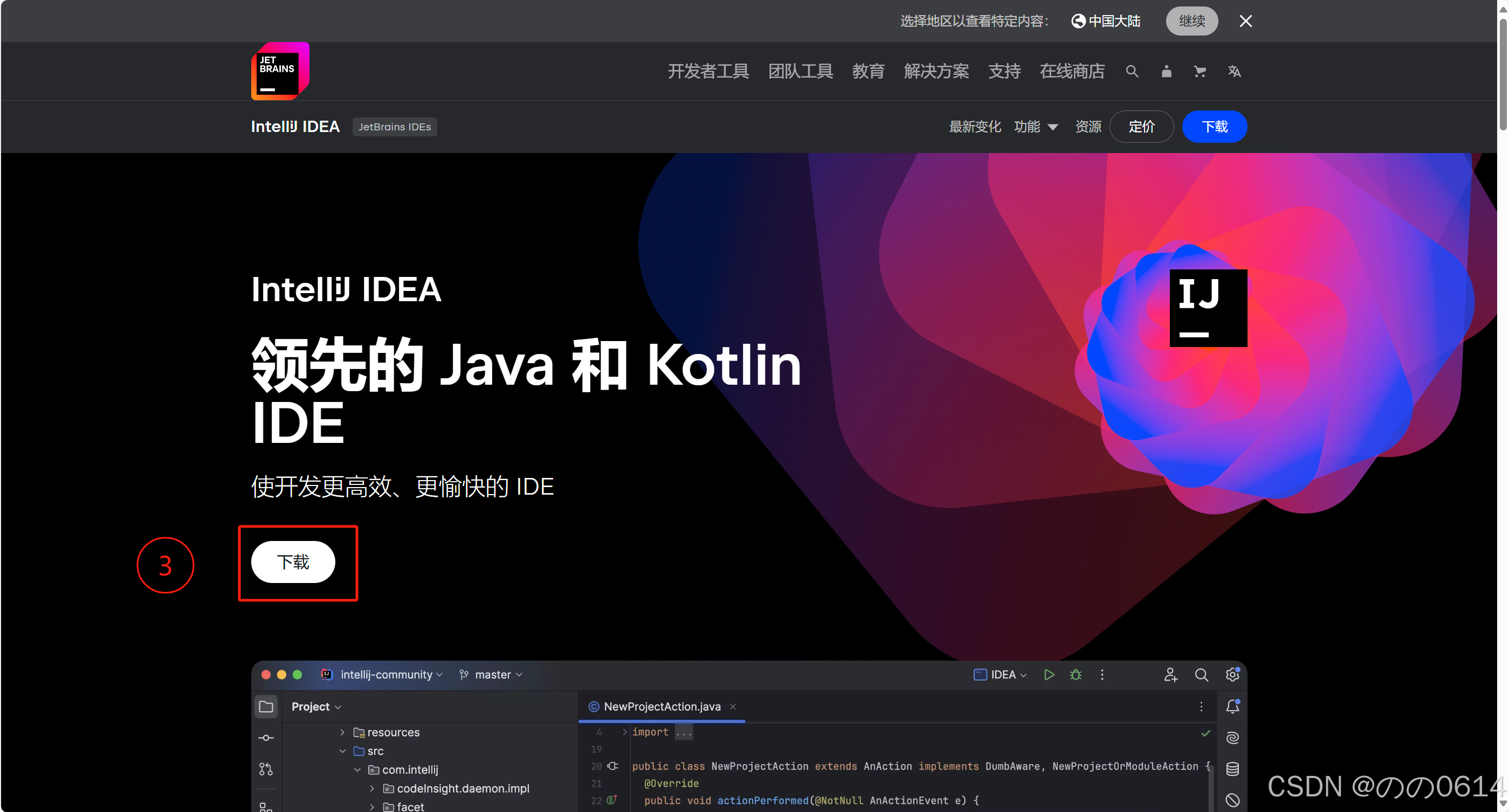Open the Pull Requests tool window icon

(266, 769)
